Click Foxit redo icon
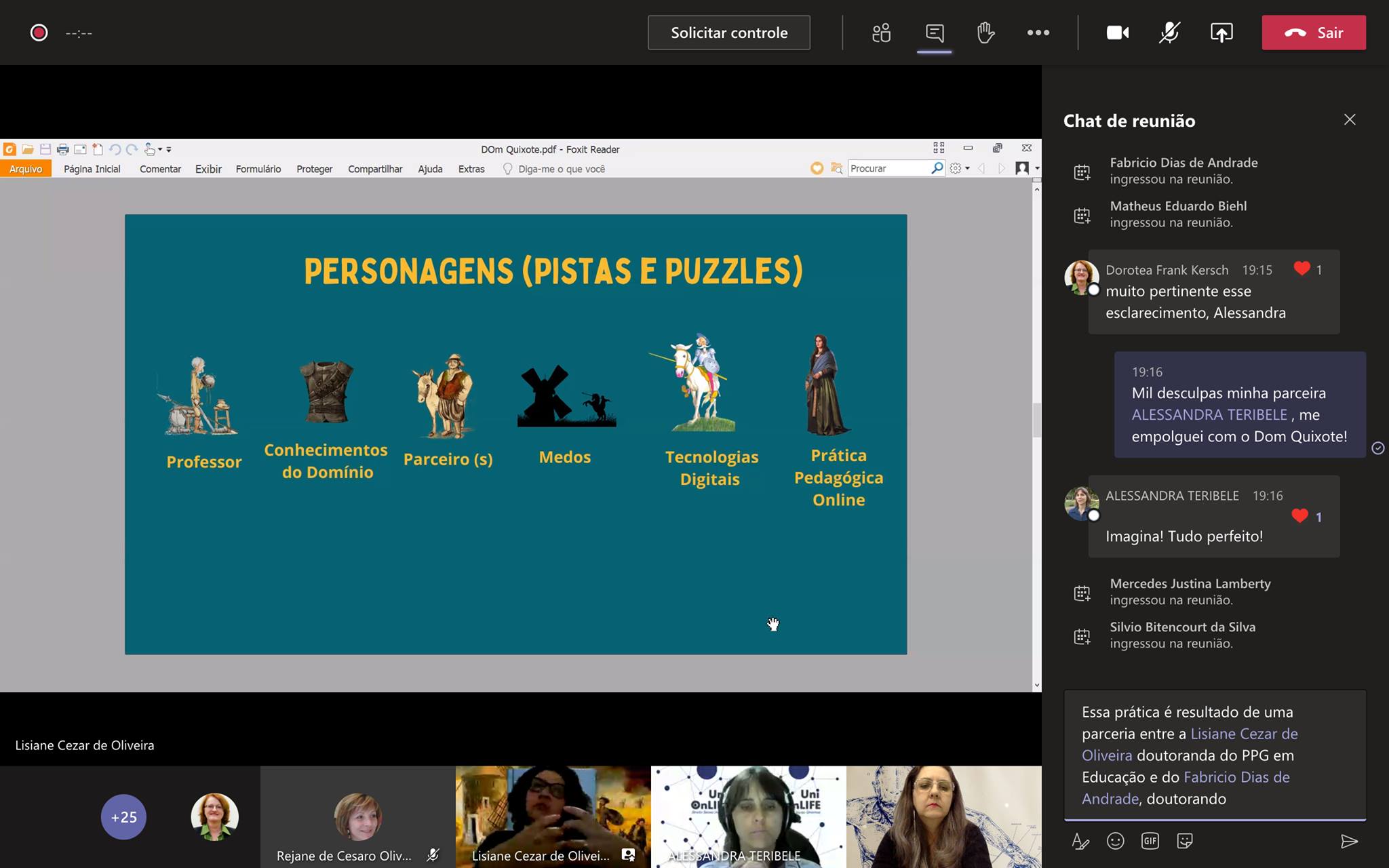 (x=132, y=149)
